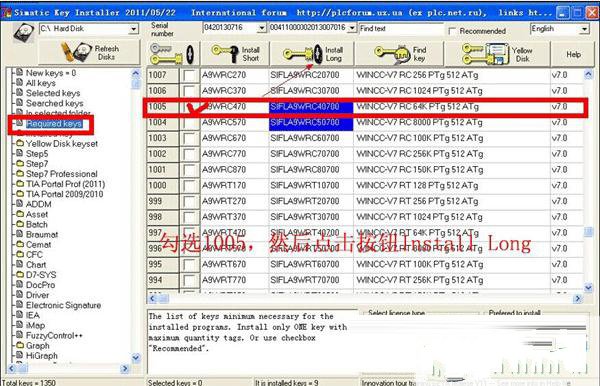Click the hard disk drive icon
Screen dimensions: 600x386
pyautogui.click(x=24, y=33)
